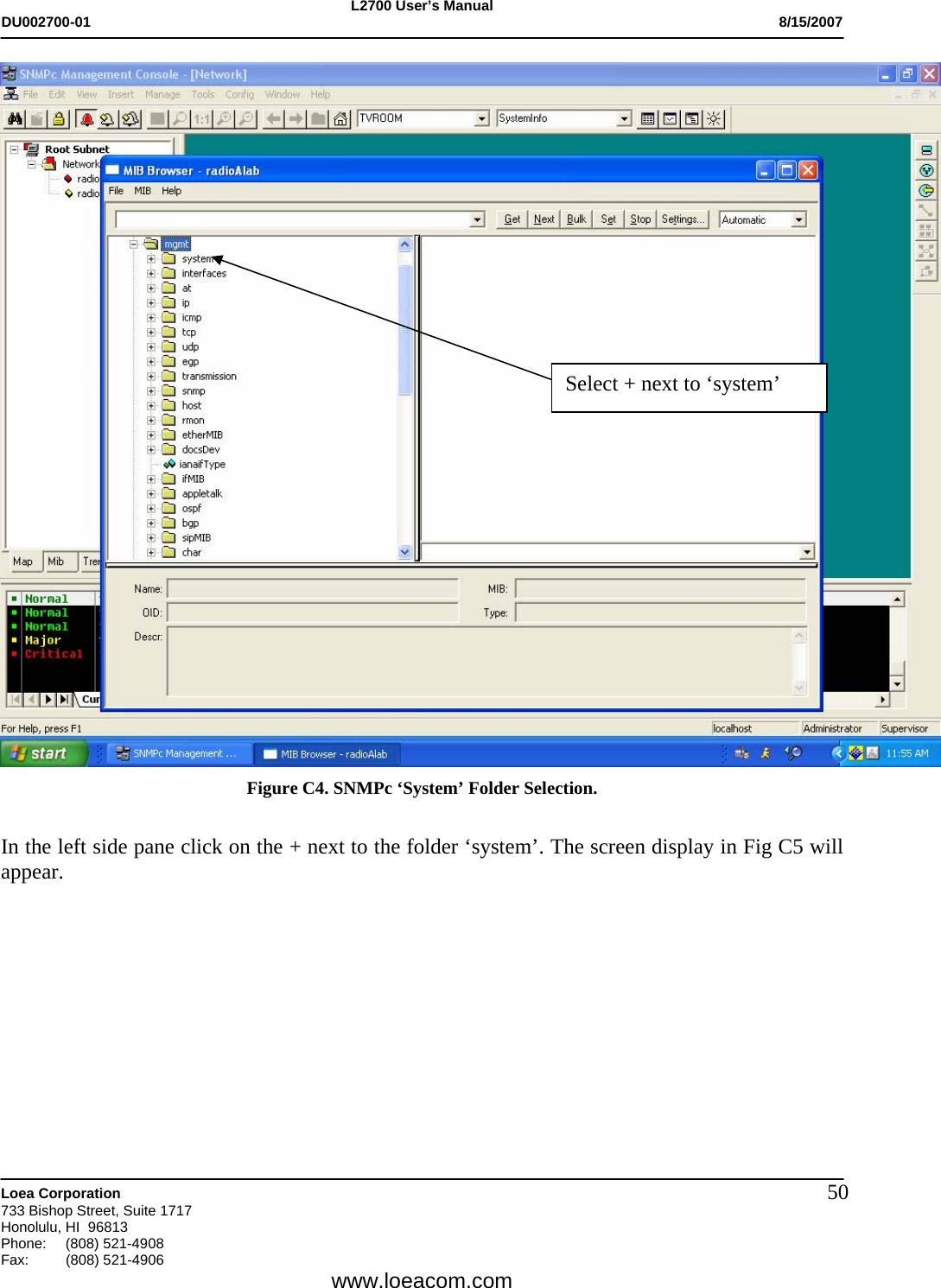Jump to last event with >| log button
This screenshot has height=1288, width=941.
(65, 700)
